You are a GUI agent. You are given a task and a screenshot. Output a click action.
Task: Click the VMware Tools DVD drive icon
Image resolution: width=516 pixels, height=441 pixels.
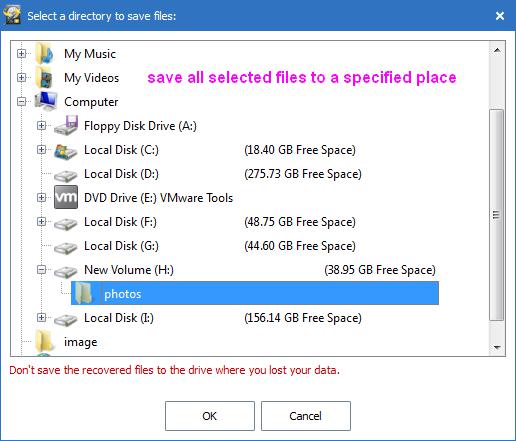pyautogui.click(x=66, y=197)
